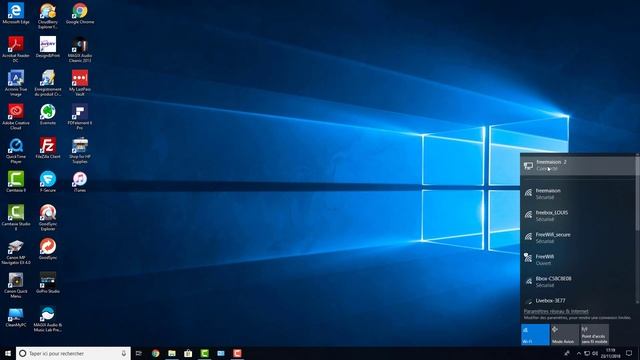Open the Enregistrement du produit shortcut

[x=48, y=83]
